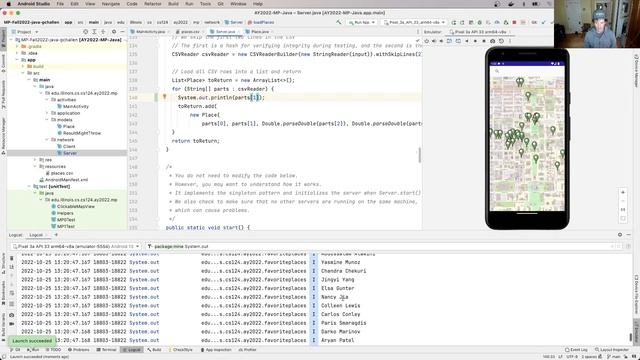Click emulator zoom in plus icon
This screenshot has width=640, height=360.
(x=623, y=192)
